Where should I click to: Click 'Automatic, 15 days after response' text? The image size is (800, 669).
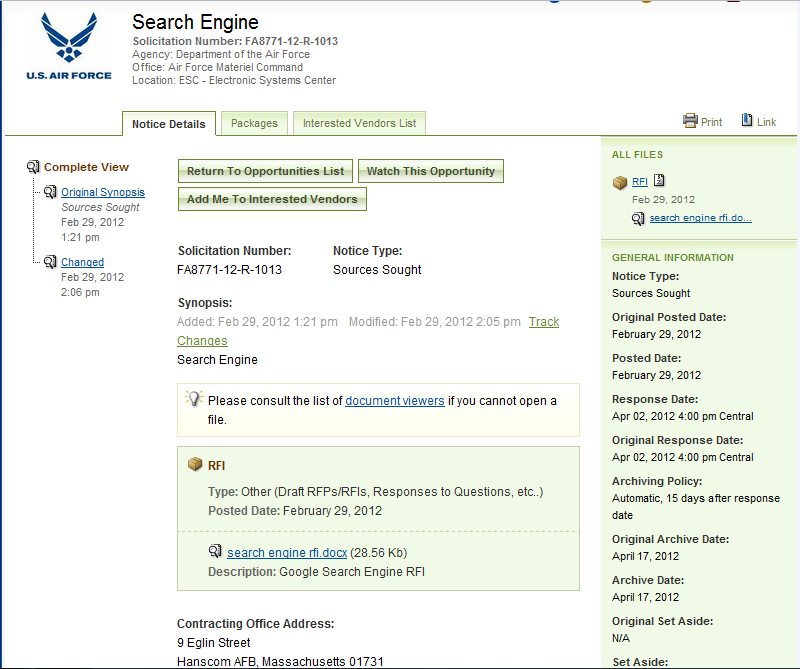(x=696, y=498)
